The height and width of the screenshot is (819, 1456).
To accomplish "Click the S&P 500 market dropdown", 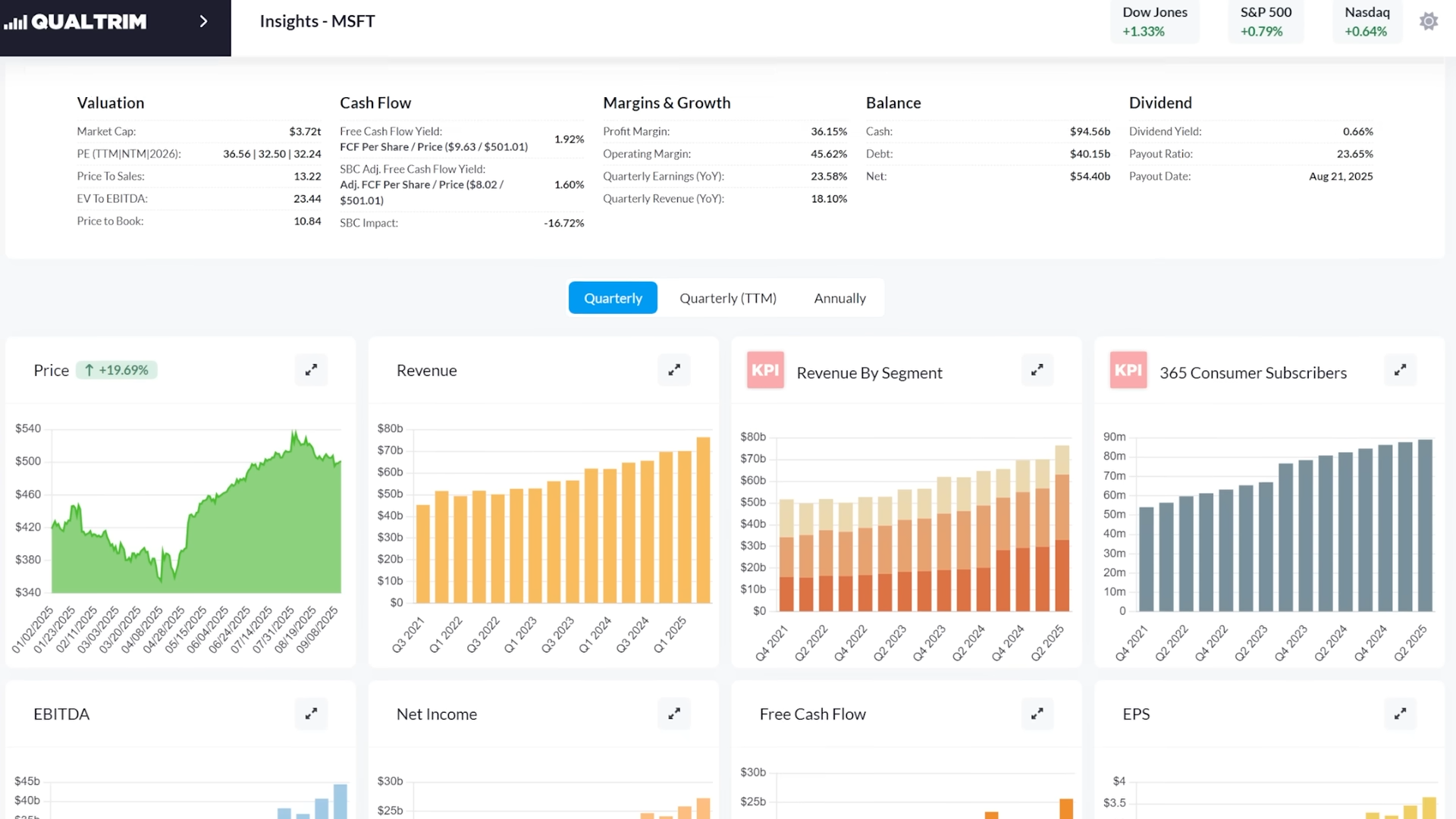I will [1265, 22].
